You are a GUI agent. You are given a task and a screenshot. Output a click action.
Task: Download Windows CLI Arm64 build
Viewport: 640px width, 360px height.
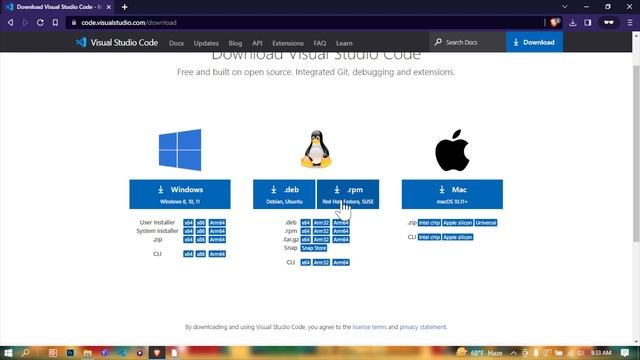[217, 254]
